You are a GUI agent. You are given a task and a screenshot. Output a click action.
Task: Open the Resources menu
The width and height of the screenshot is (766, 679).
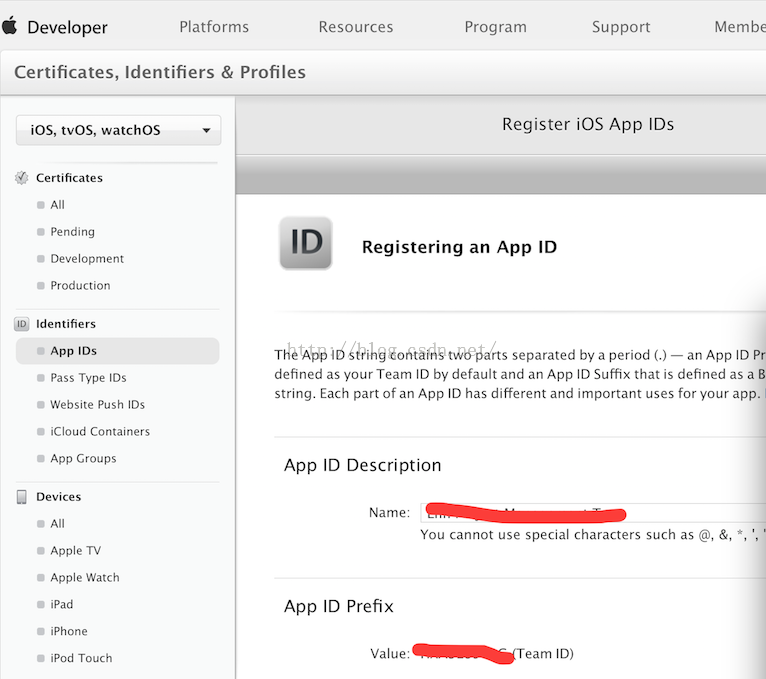(x=356, y=27)
